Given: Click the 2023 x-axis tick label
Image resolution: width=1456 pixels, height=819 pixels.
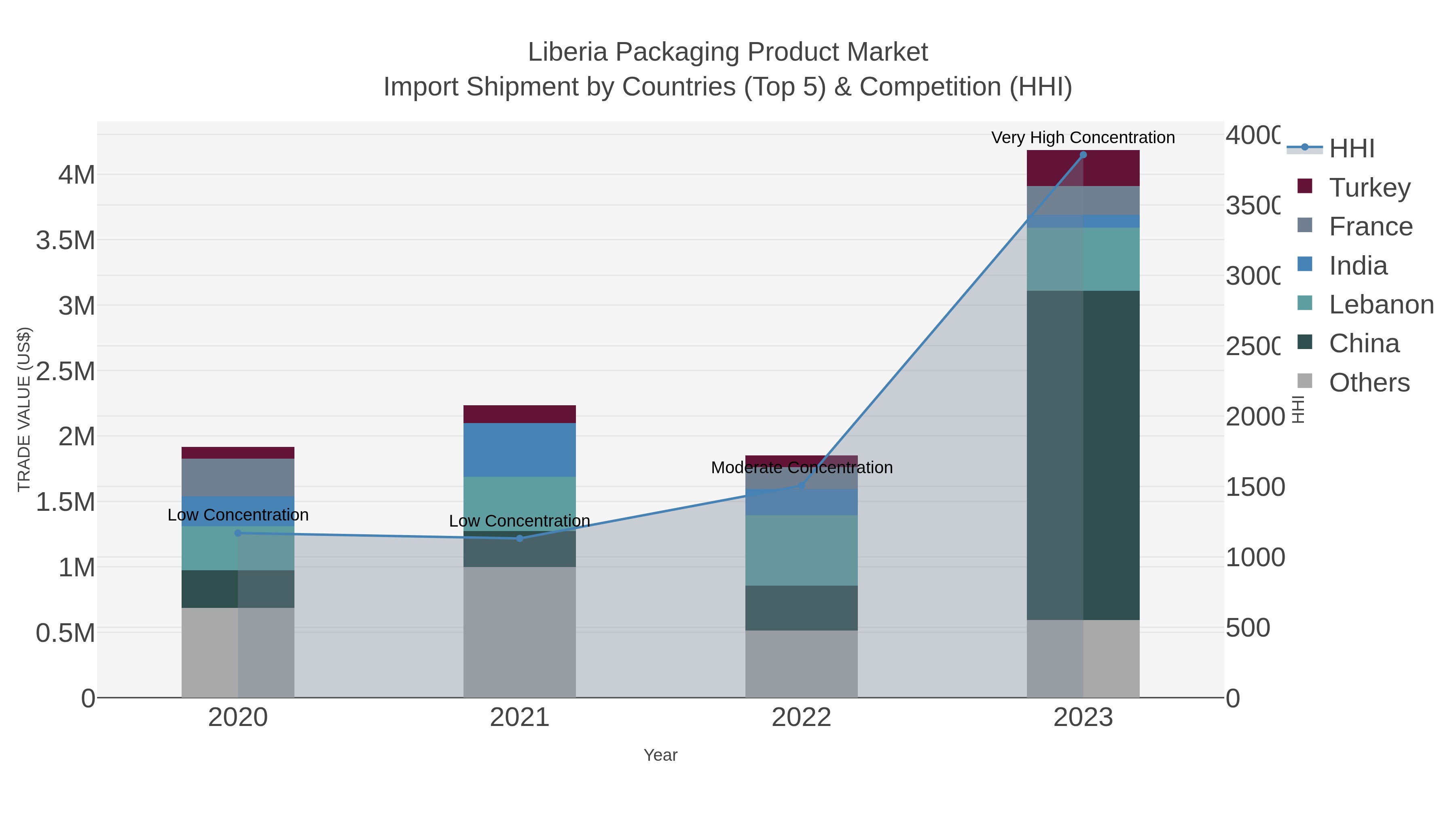Looking at the screenshot, I should (1083, 717).
